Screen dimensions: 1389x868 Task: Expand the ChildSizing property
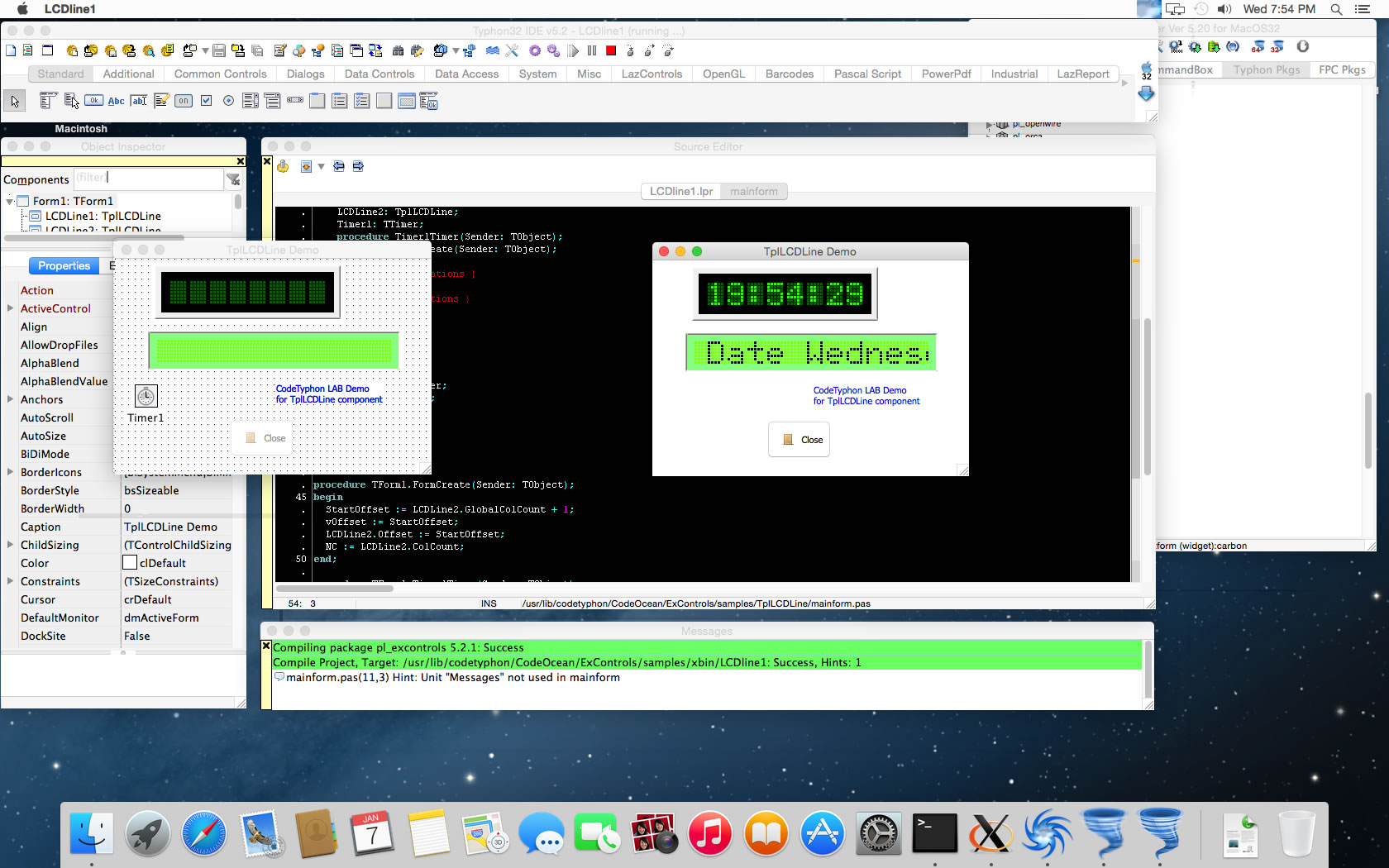pyautogui.click(x=10, y=545)
